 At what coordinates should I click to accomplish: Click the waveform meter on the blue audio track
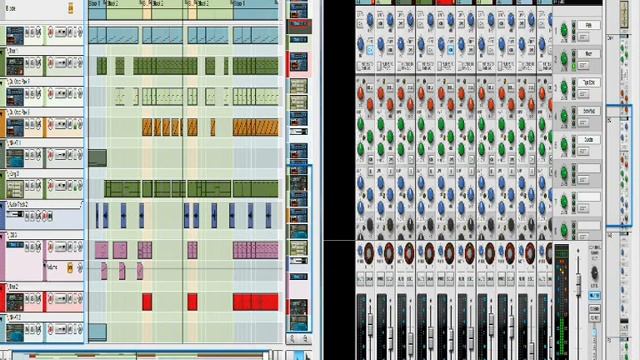[x=15, y=214]
